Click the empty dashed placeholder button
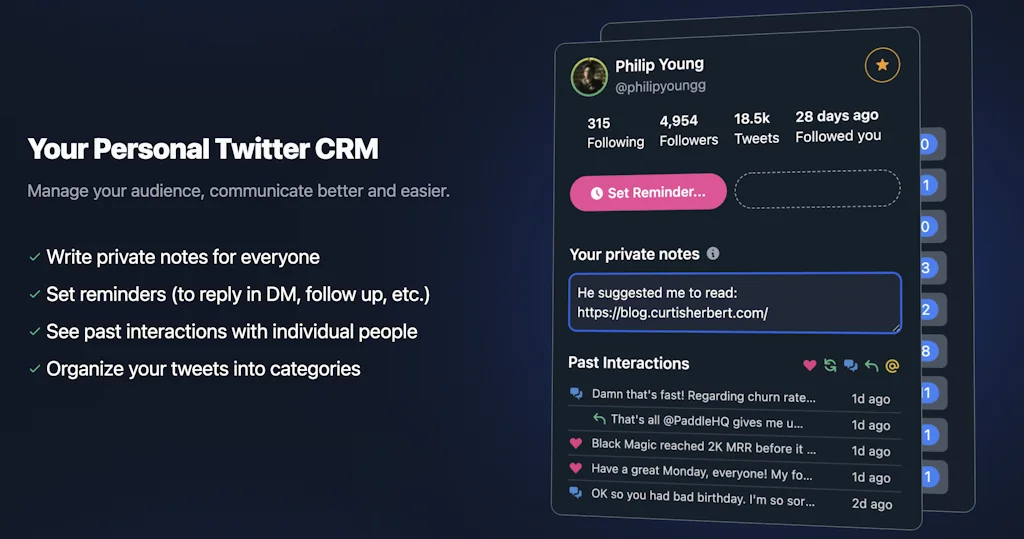This screenshot has width=1024, height=539. [x=817, y=190]
